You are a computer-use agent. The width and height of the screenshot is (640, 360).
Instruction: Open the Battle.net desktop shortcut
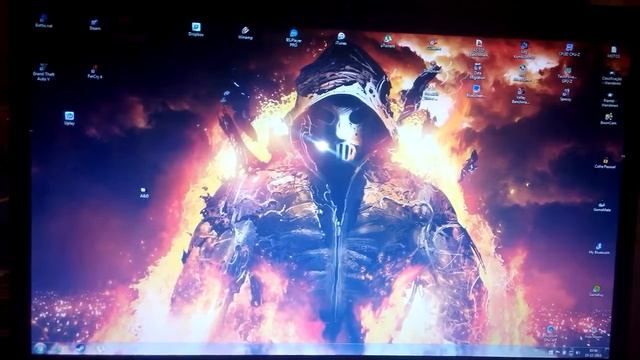coord(43,20)
